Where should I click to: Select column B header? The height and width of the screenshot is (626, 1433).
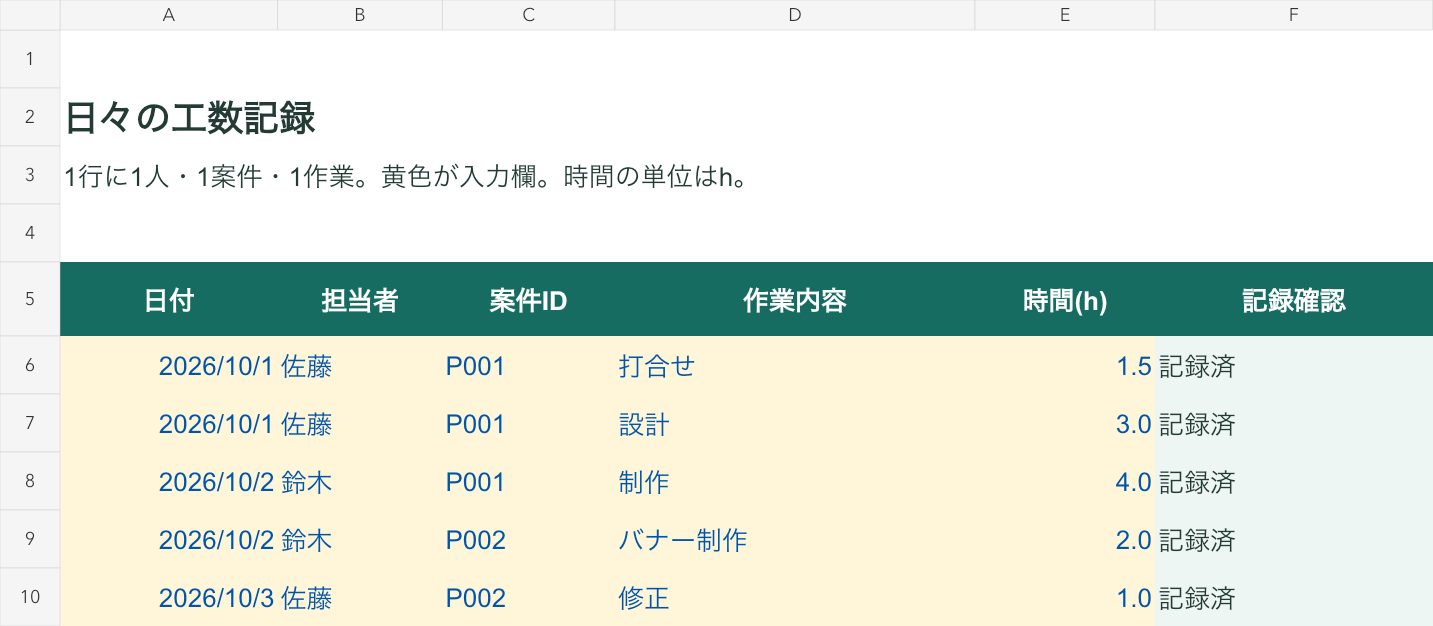(360, 15)
